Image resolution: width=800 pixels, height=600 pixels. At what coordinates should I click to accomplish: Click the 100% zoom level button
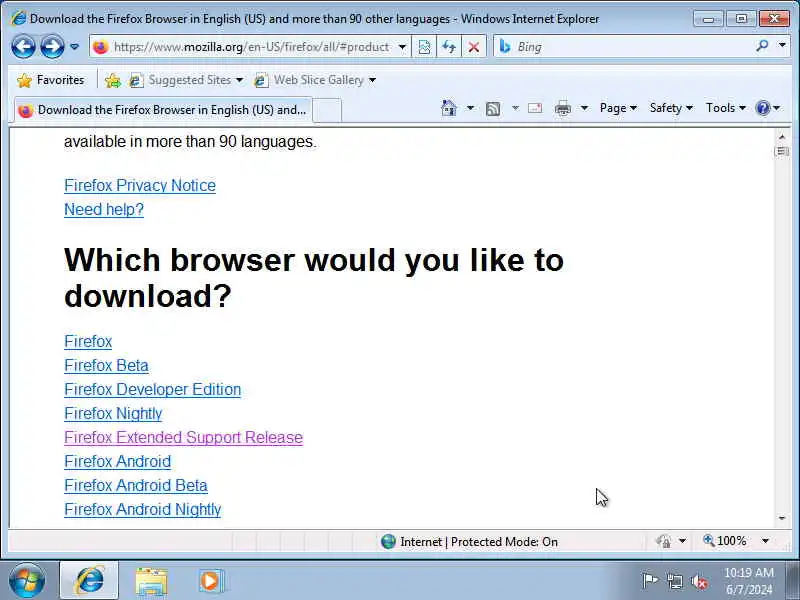tap(725, 541)
